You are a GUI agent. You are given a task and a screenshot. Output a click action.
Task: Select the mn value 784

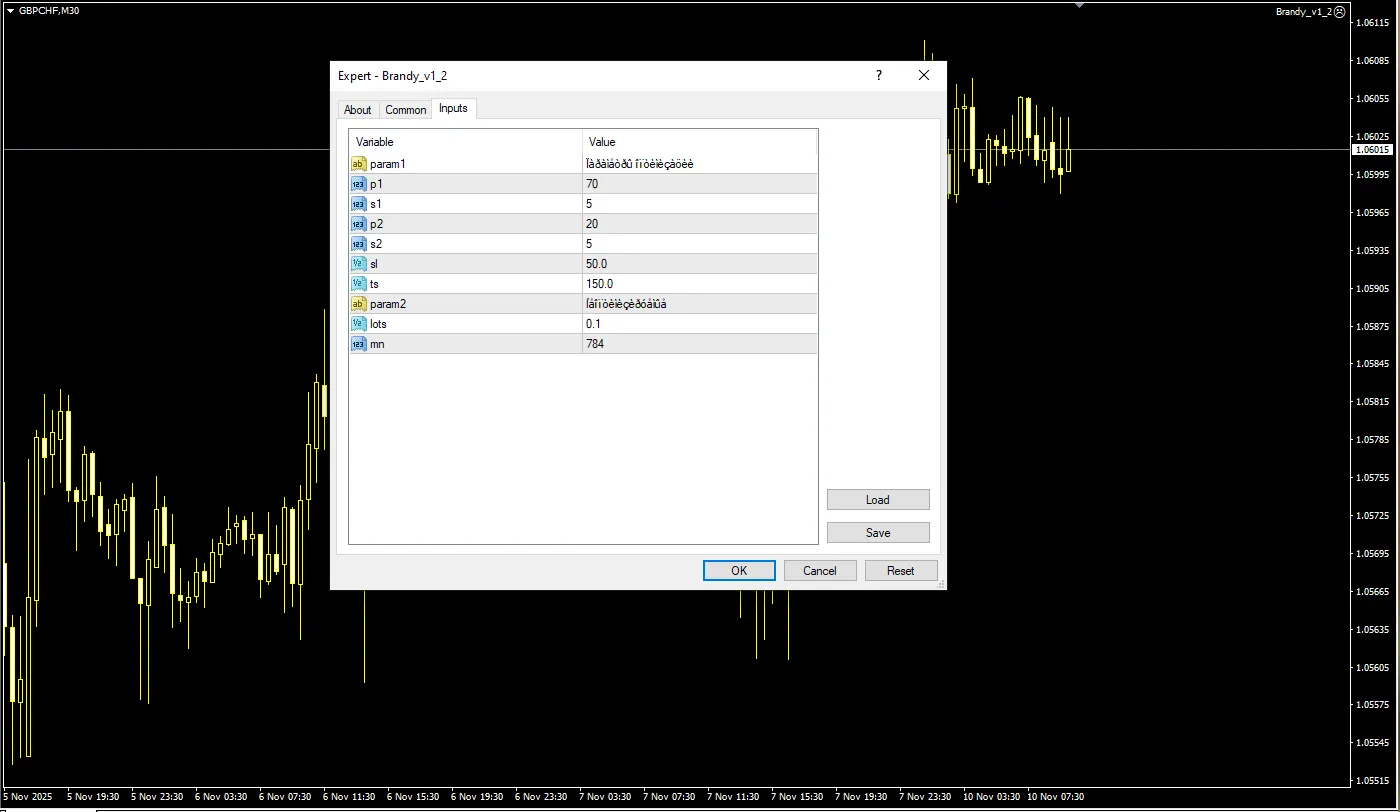(595, 344)
